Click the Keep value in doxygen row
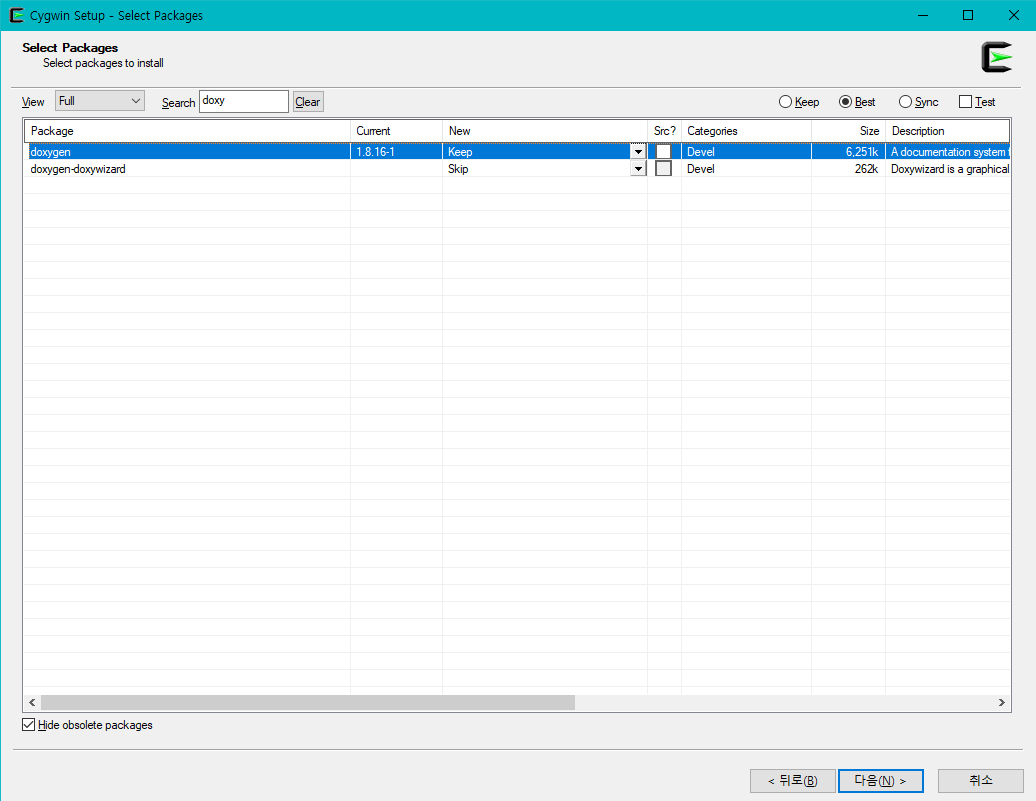This screenshot has width=1036, height=801. pos(460,152)
